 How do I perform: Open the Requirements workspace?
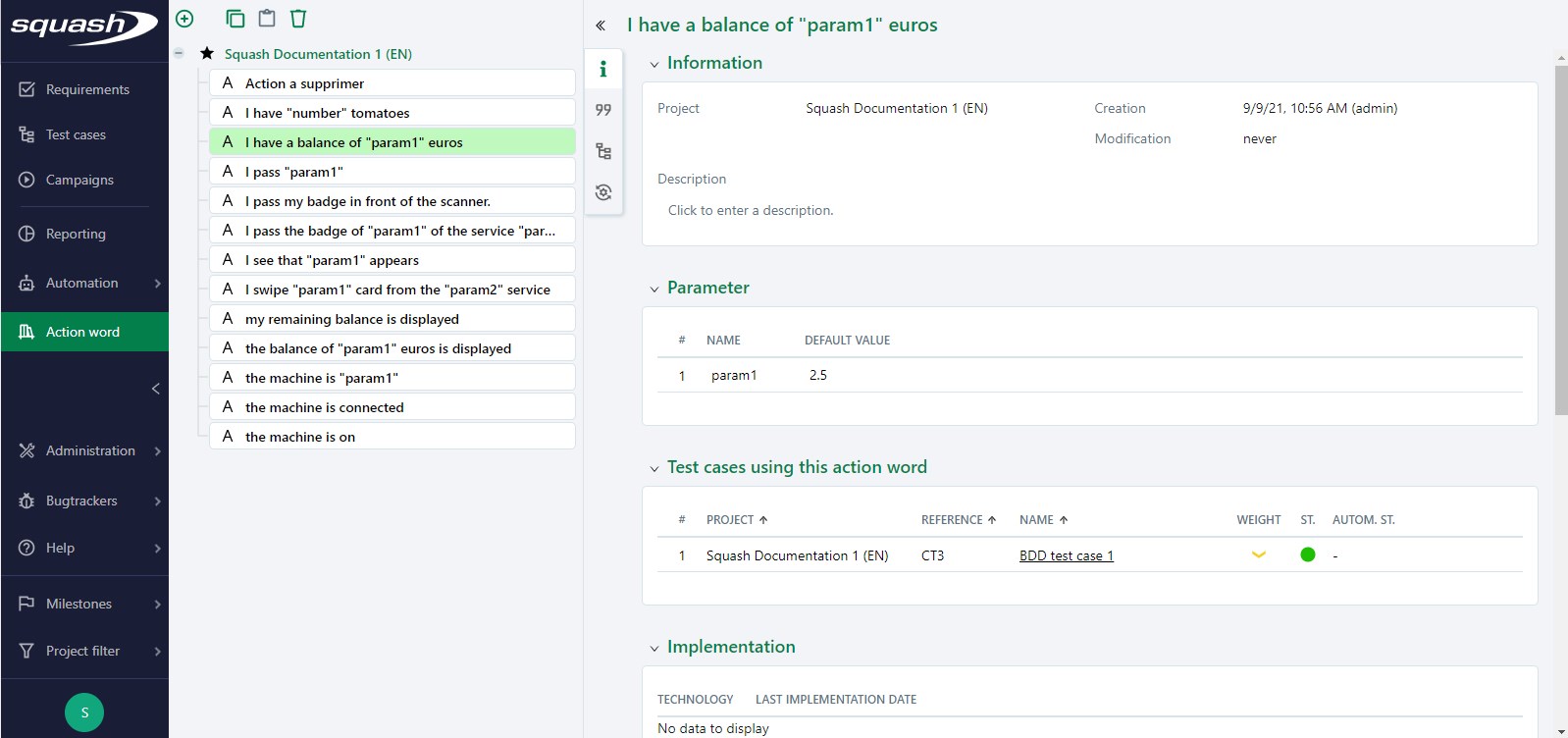(x=86, y=89)
